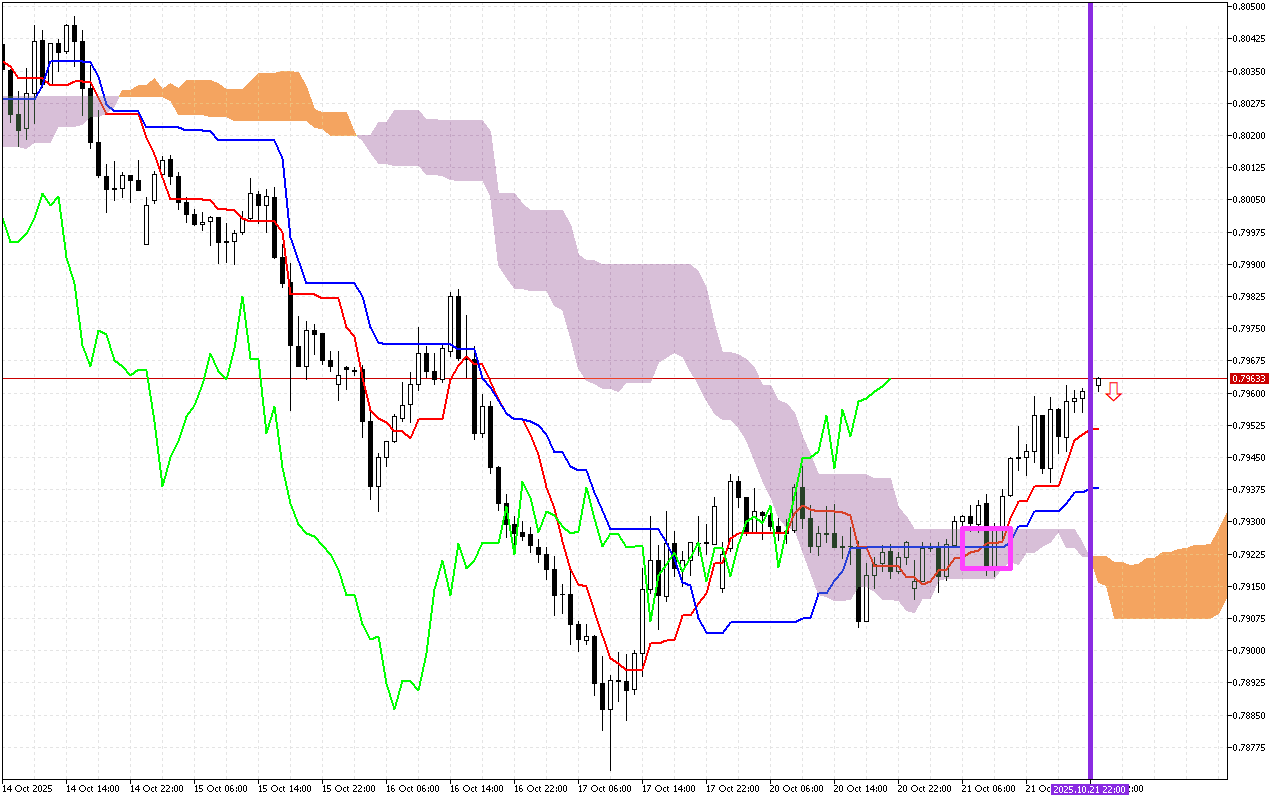
Task: Click the 20 Oct 22:00 time axis label
Action: click(x=925, y=789)
